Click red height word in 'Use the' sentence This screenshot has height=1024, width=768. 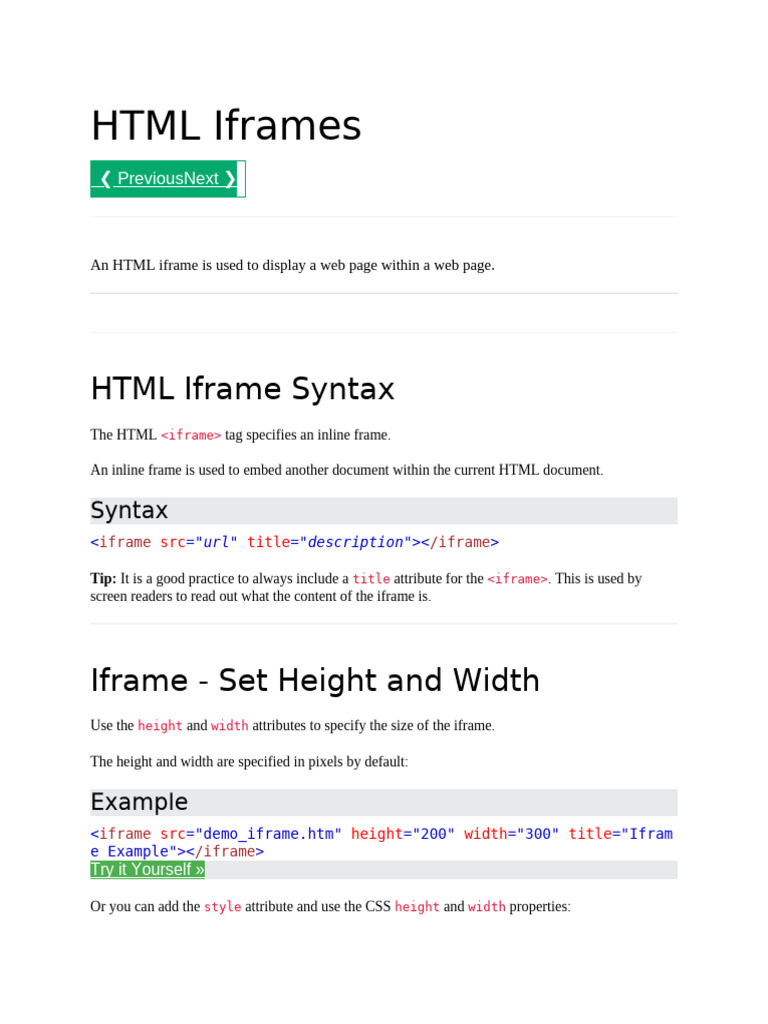click(x=160, y=726)
